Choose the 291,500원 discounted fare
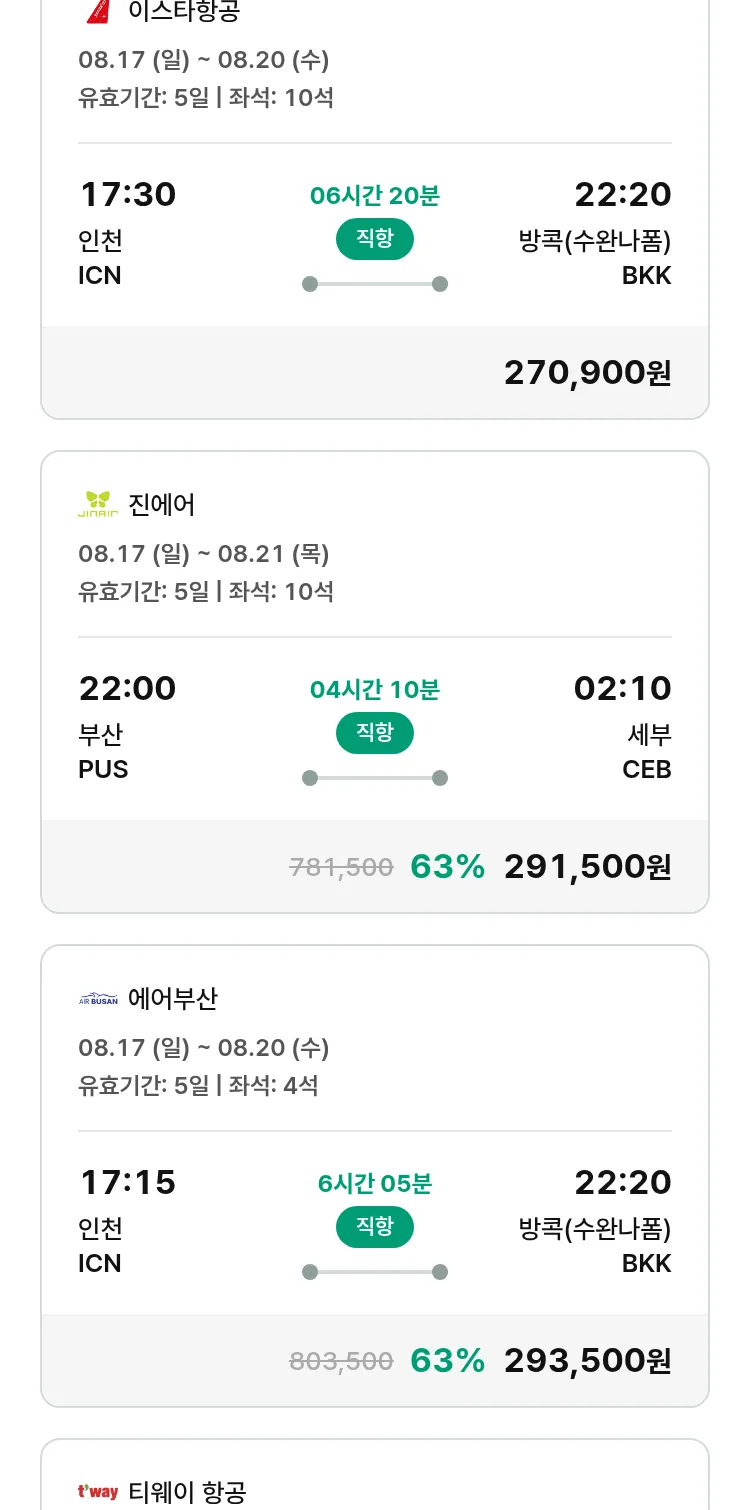 [587, 867]
